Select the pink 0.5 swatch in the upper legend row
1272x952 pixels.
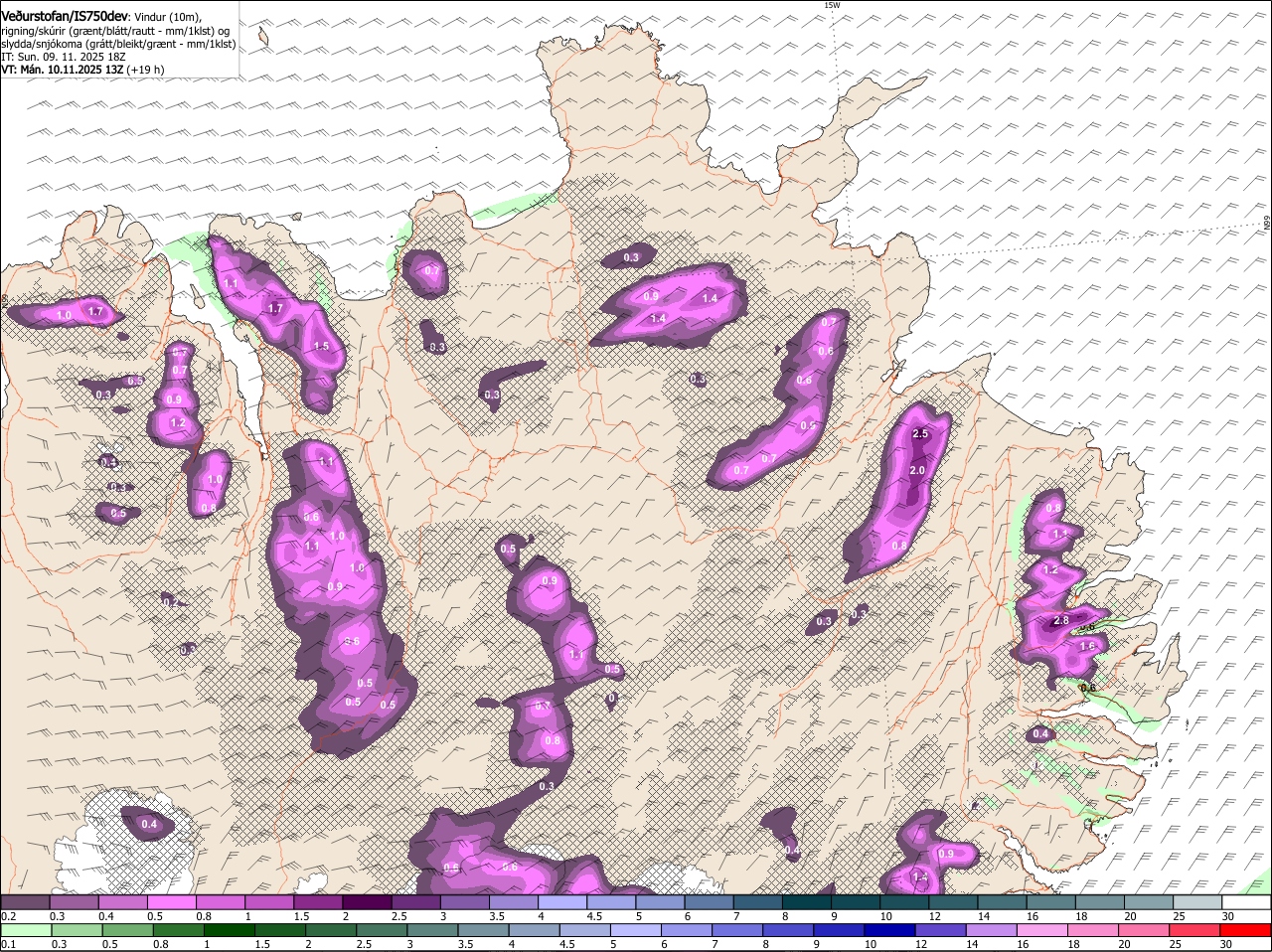[172, 902]
